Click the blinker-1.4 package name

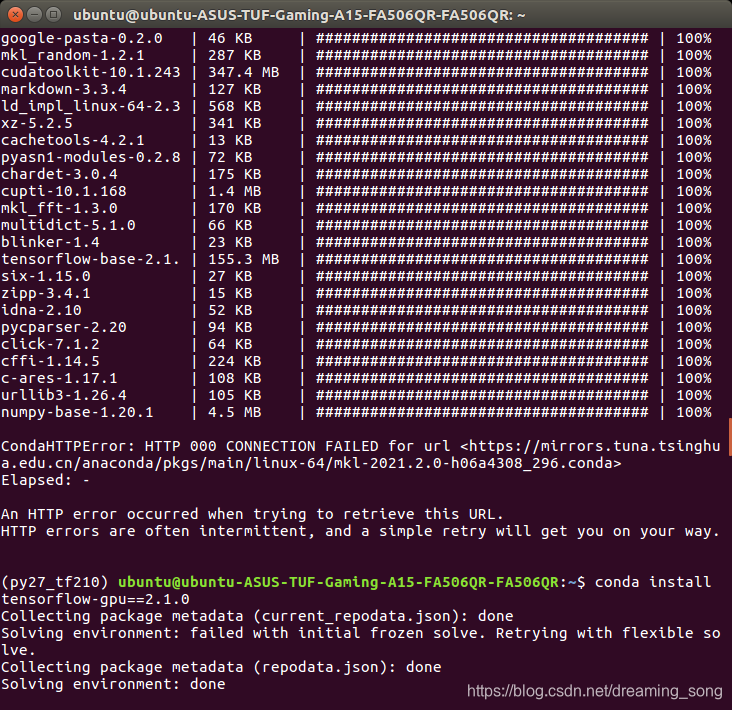point(50,242)
